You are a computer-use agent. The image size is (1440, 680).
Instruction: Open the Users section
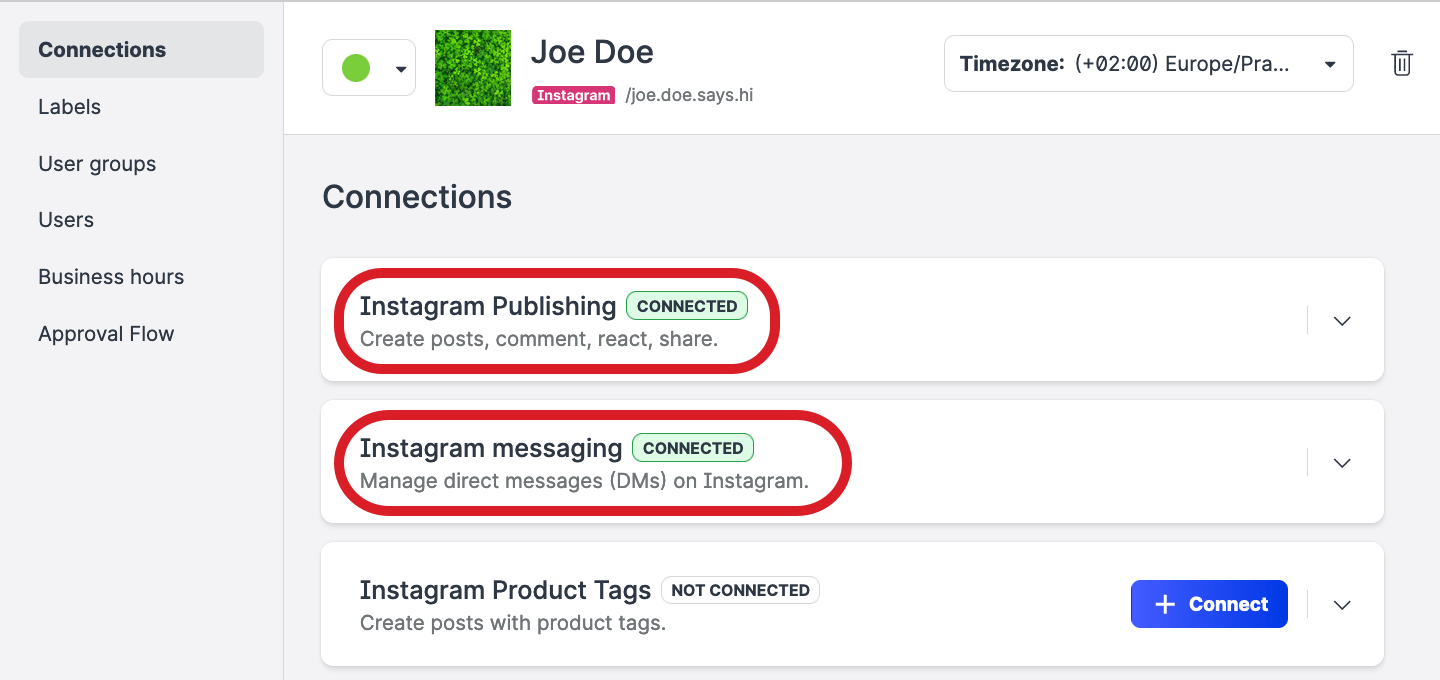66,220
